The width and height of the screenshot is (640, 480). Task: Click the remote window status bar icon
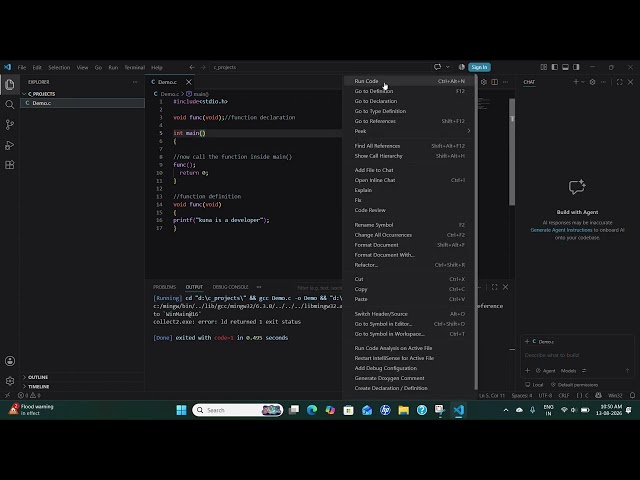click(7, 395)
